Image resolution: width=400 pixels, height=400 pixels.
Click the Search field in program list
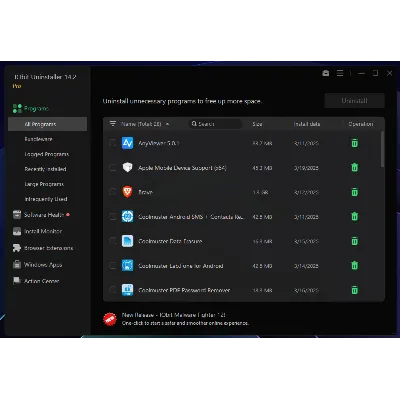[x=215, y=124]
